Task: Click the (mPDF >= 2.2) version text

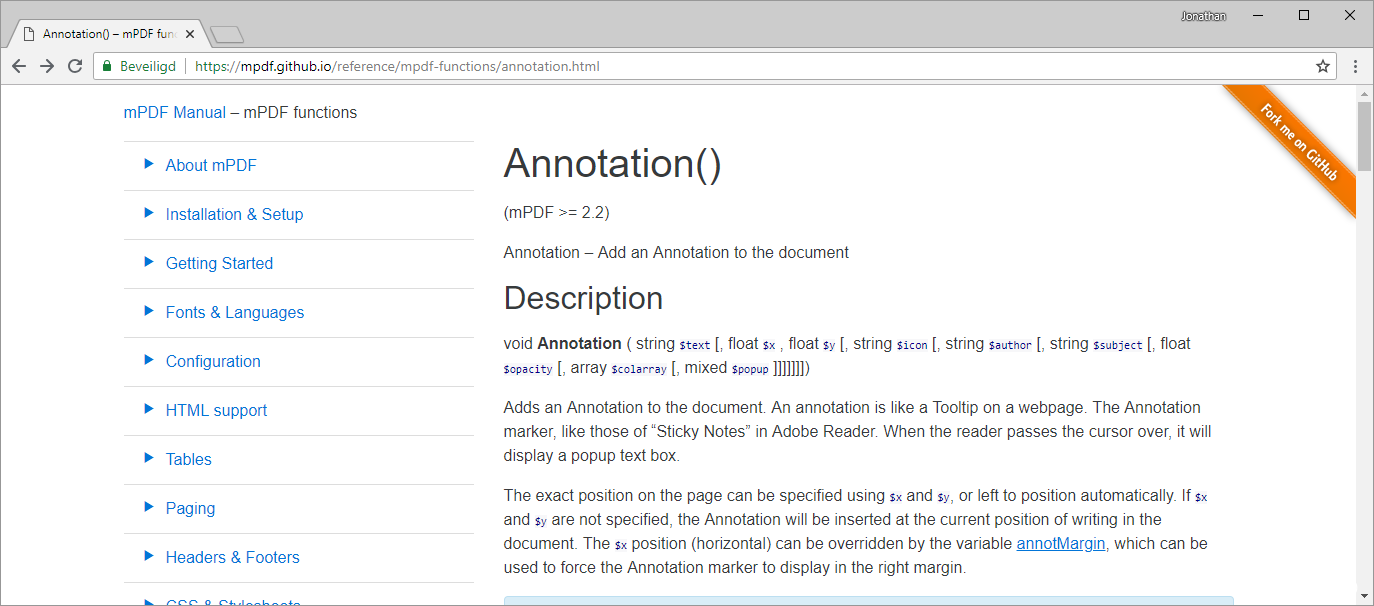Action: (557, 212)
